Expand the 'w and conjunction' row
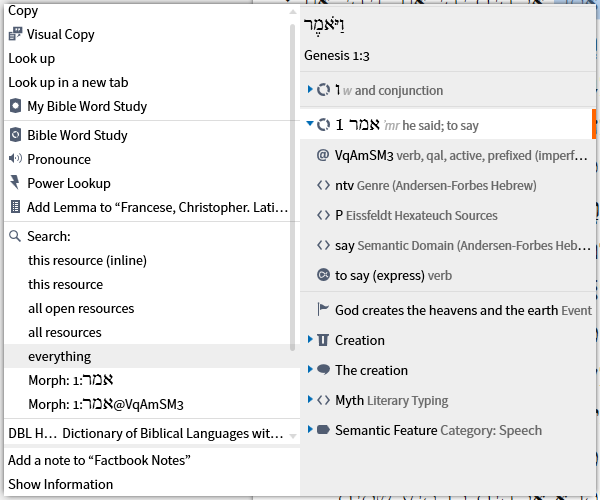600x500 pixels. [x=310, y=89]
